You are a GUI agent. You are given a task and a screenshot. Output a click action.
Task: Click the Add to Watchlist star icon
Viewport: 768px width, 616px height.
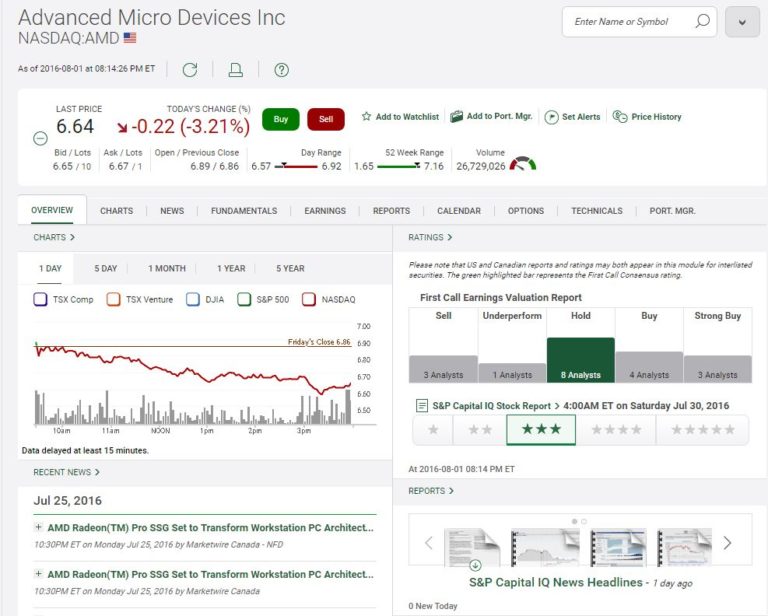tap(366, 117)
